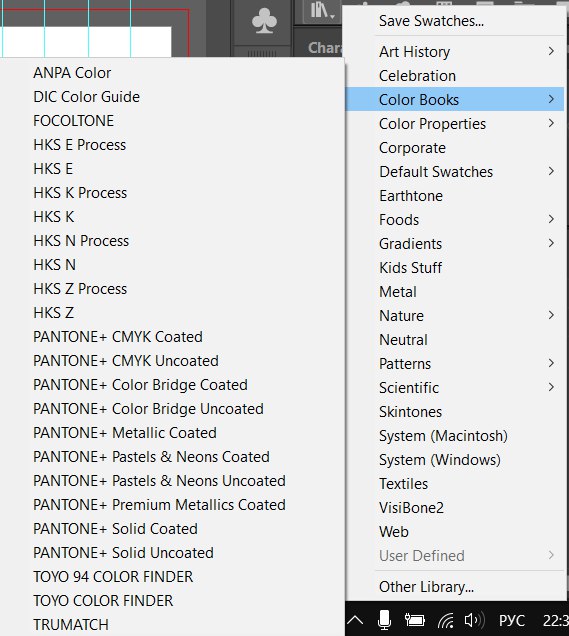Choose PANTONE+ Solid Uncoated
Screen dimensions: 569x636
point(172,552)
